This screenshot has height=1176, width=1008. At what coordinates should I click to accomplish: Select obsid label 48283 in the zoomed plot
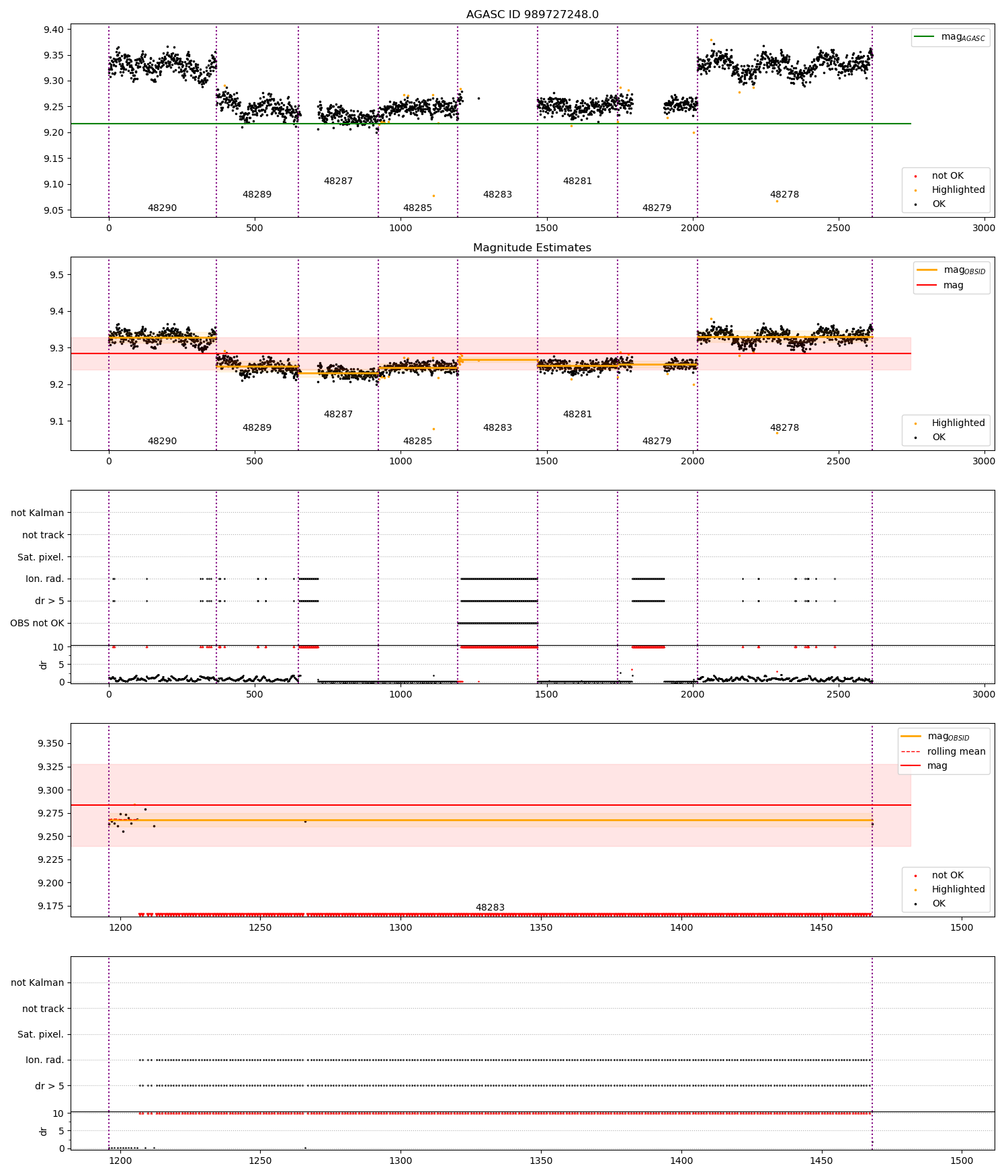490,908
